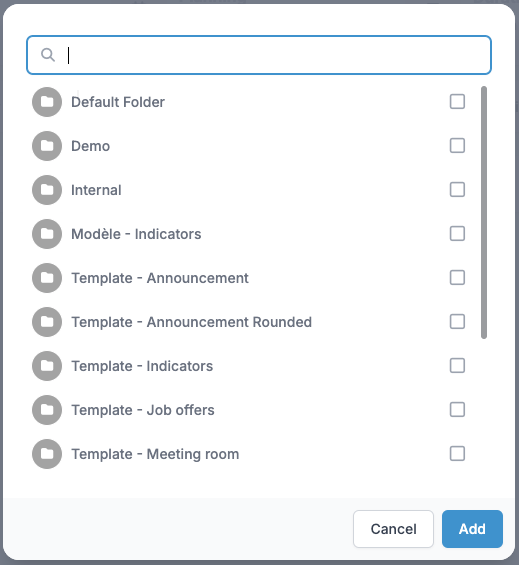Viewport: 519px width, 565px height.
Task: Click the Template - Job offers folder icon
Action: point(47,410)
